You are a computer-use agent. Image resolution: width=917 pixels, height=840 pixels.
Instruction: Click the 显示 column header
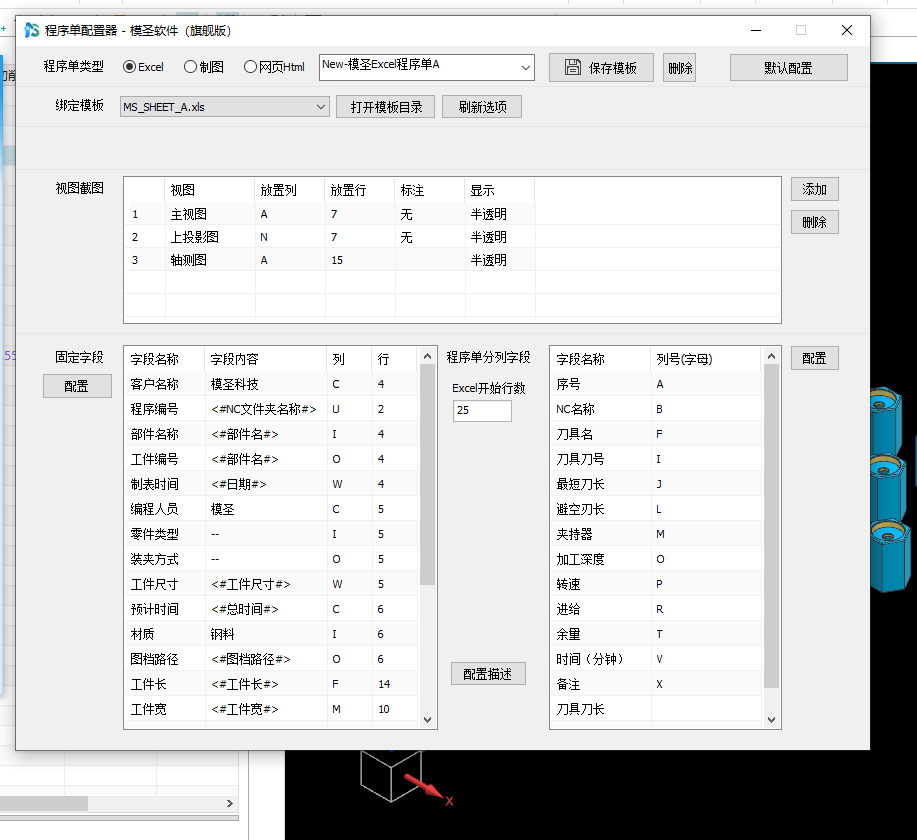[x=499, y=190]
